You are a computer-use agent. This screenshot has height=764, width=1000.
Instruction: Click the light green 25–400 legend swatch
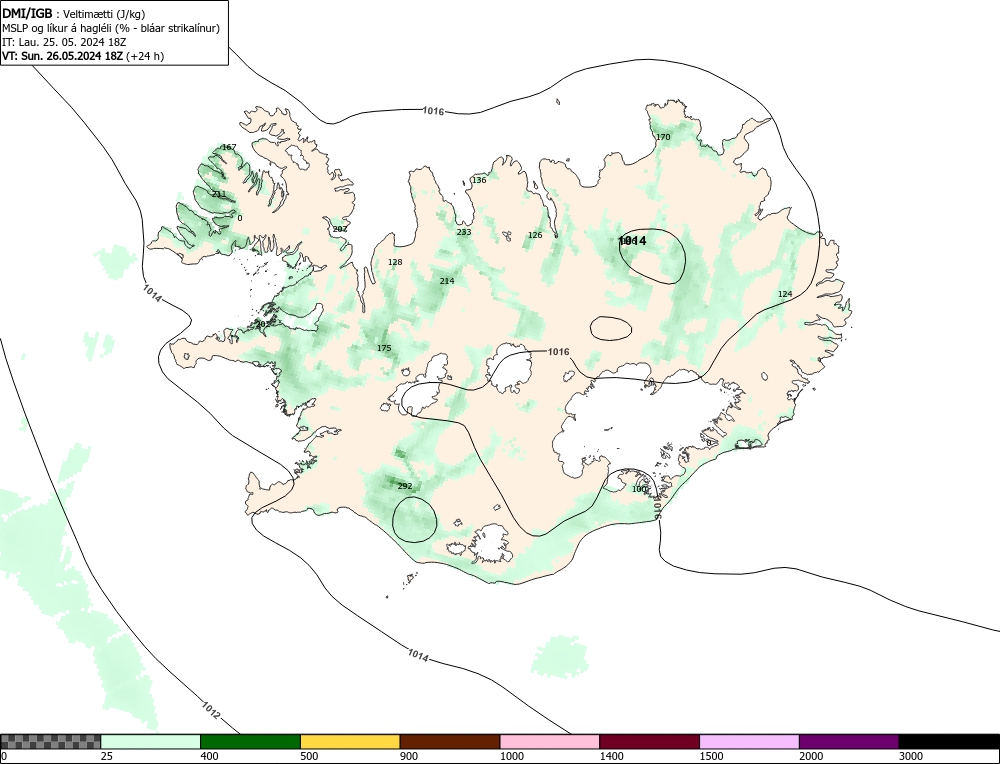(x=151, y=741)
